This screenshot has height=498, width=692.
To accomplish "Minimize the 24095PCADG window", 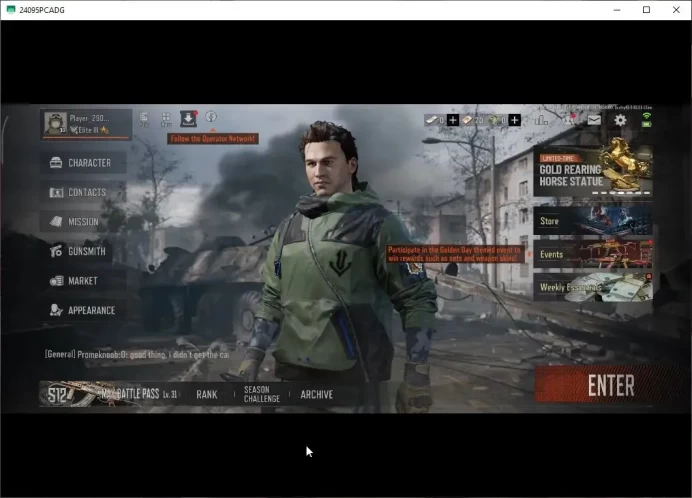I will (617, 10).
